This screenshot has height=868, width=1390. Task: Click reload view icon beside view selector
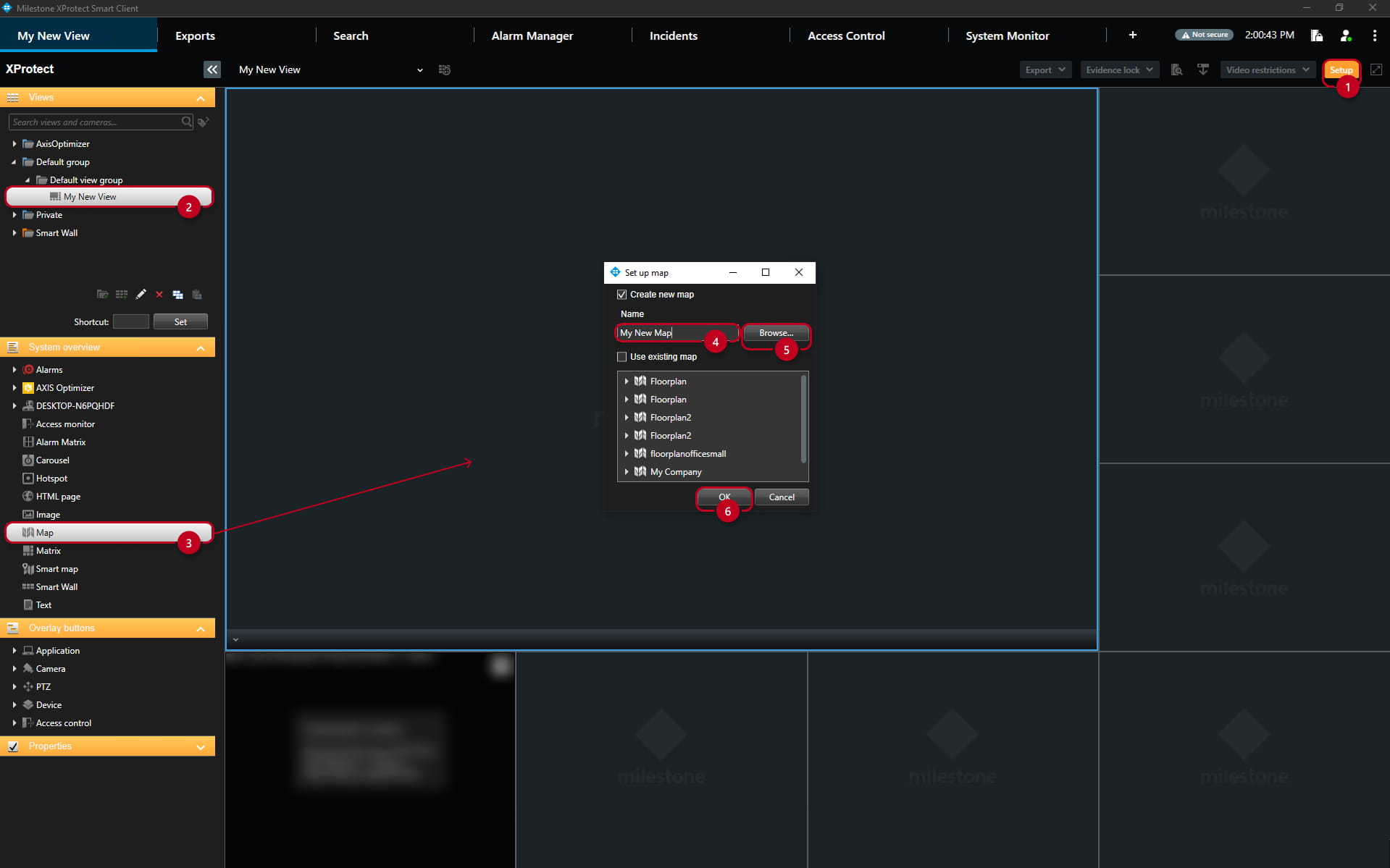point(445,69)
